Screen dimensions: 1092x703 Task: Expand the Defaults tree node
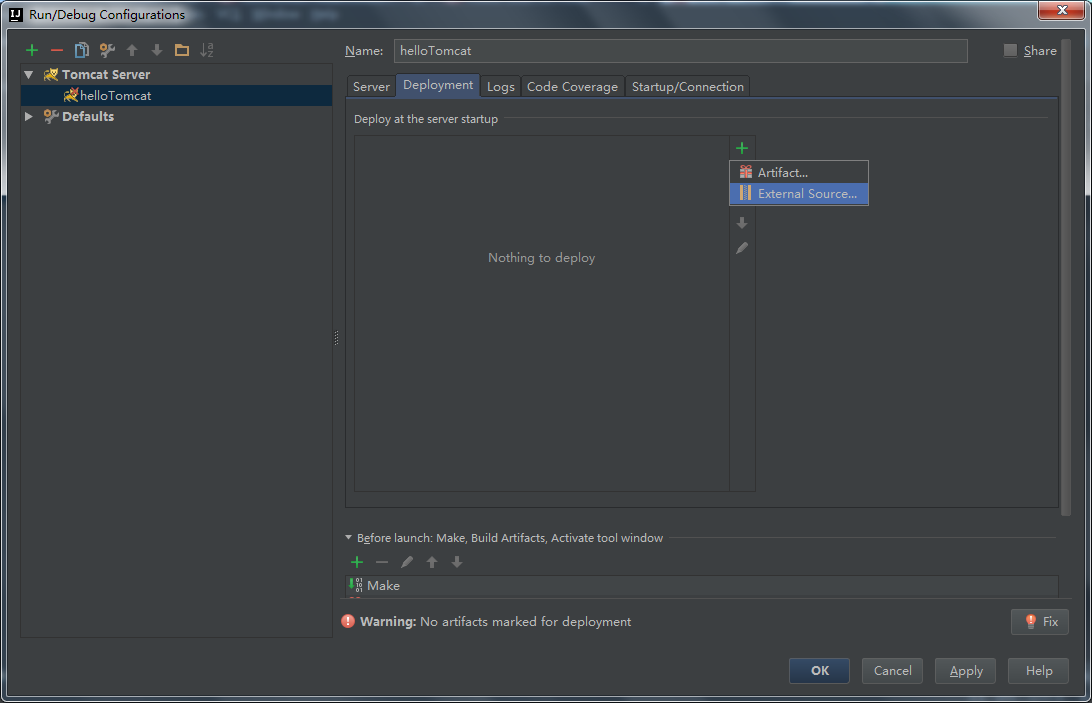29,116
